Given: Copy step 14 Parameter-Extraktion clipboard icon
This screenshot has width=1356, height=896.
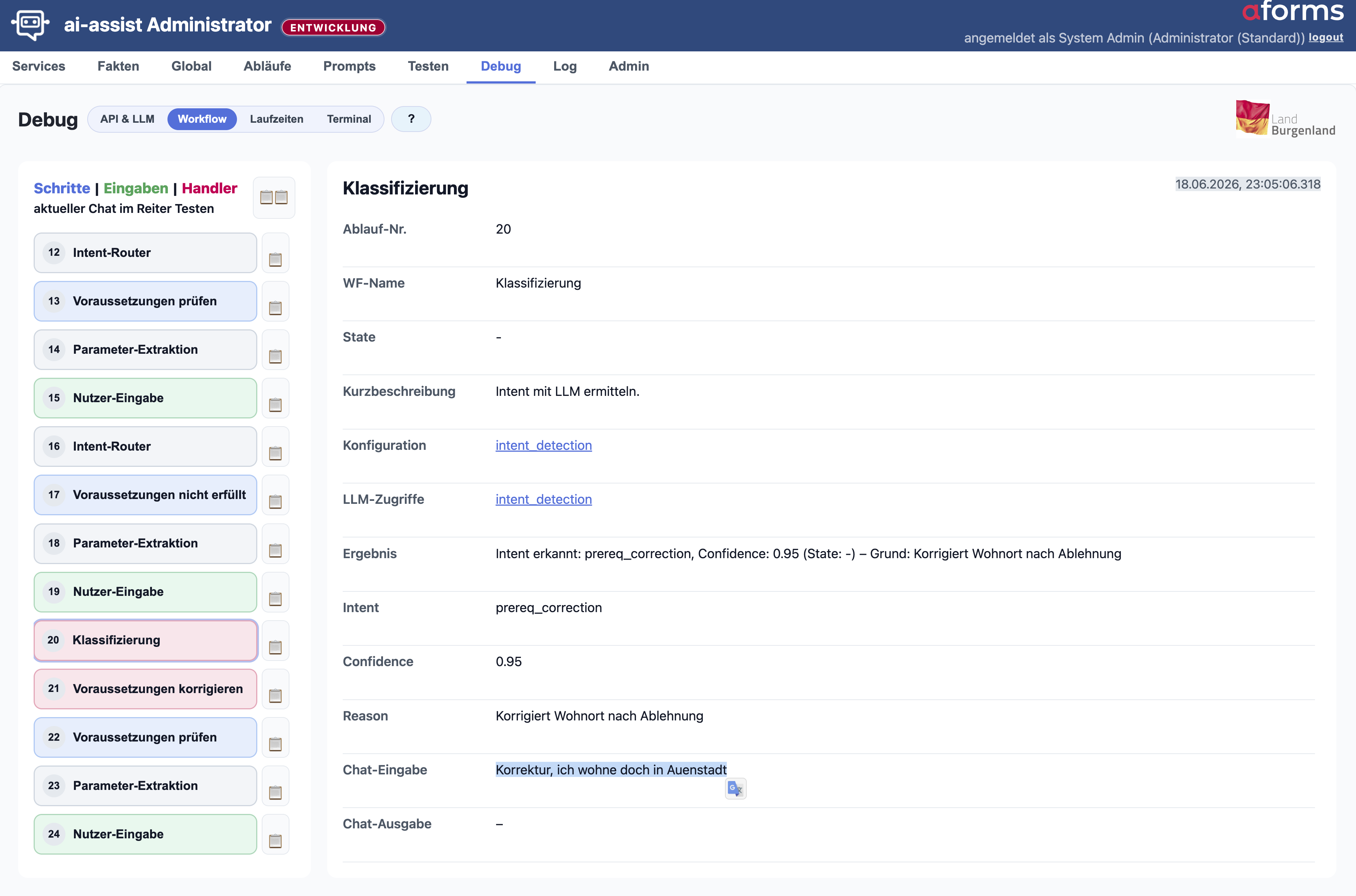Looking at the screenshot, I should 275,350.
